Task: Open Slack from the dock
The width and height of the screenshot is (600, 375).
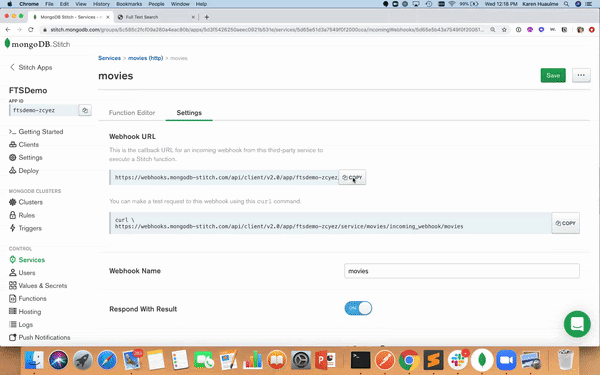Action: [x=458, y=360]
